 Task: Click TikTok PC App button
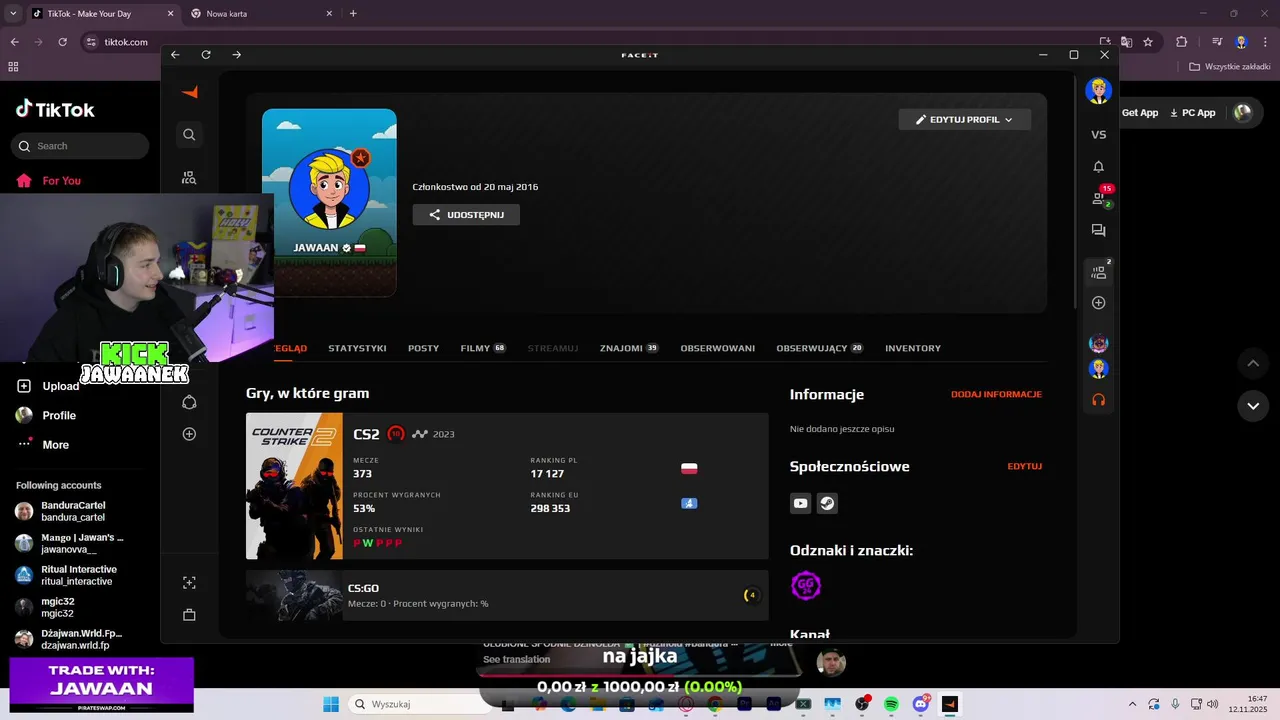pos(1192,113)
